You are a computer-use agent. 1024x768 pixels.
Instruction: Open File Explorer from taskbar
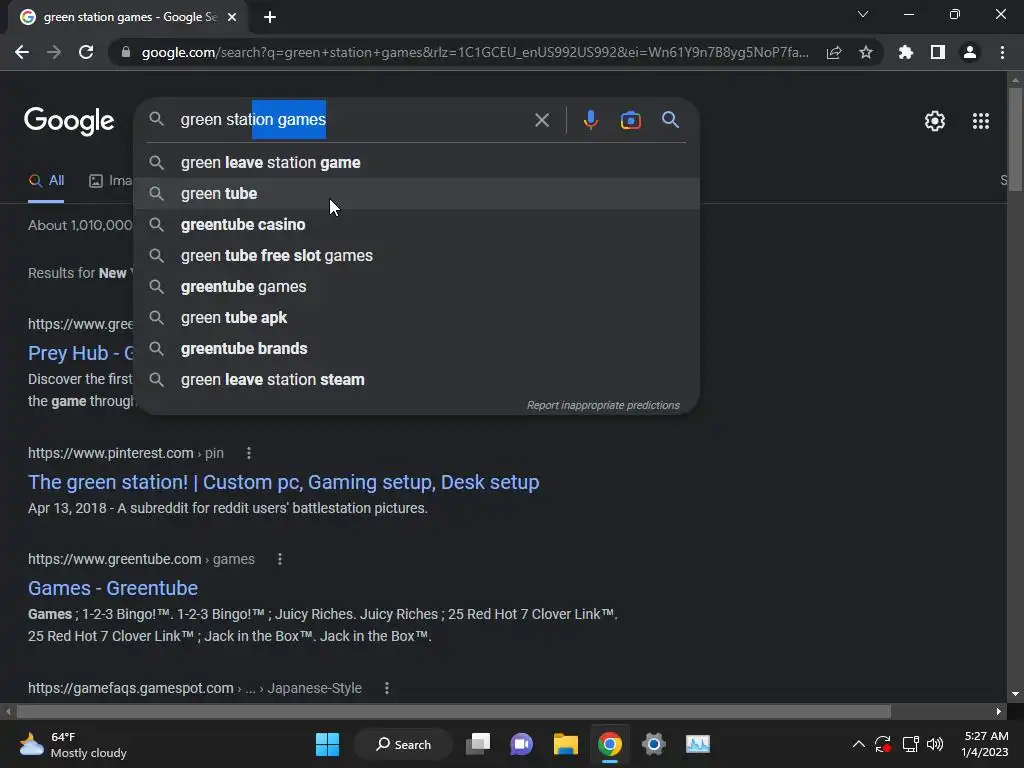pos(566,744)
